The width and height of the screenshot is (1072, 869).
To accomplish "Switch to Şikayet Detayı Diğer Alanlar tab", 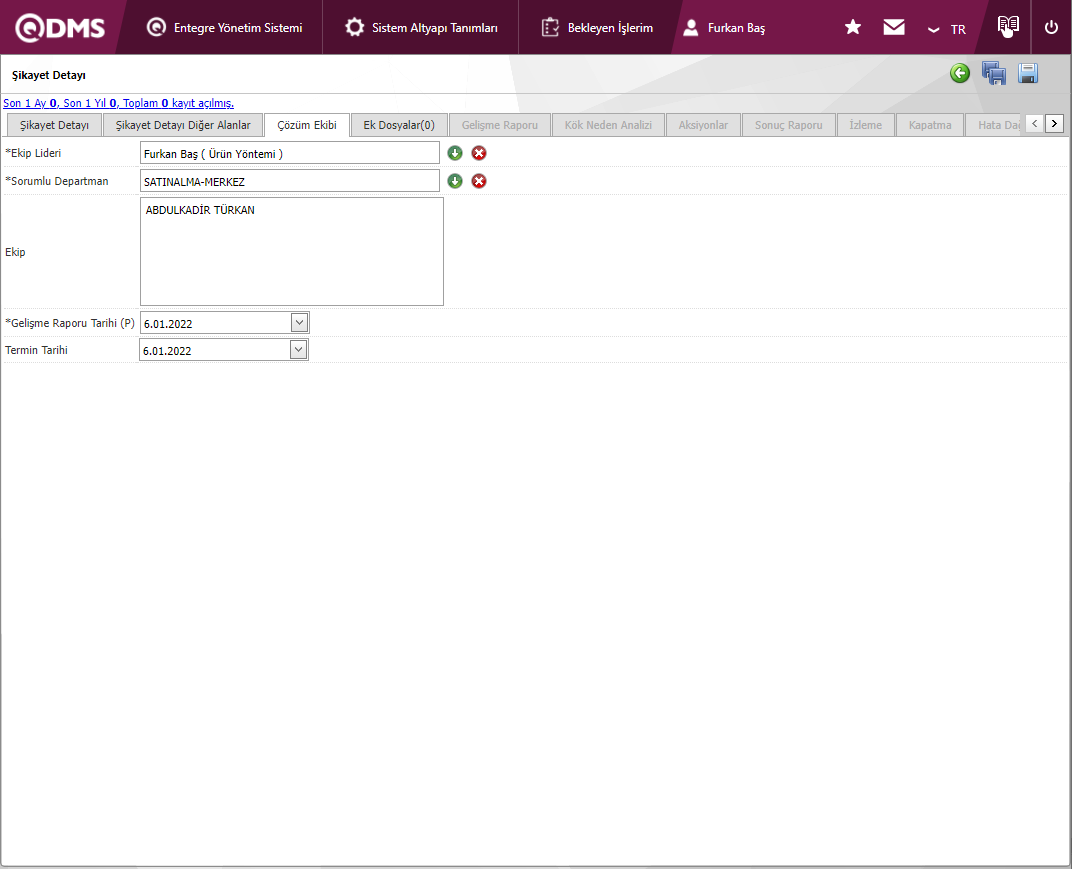I will pos(183,125).
